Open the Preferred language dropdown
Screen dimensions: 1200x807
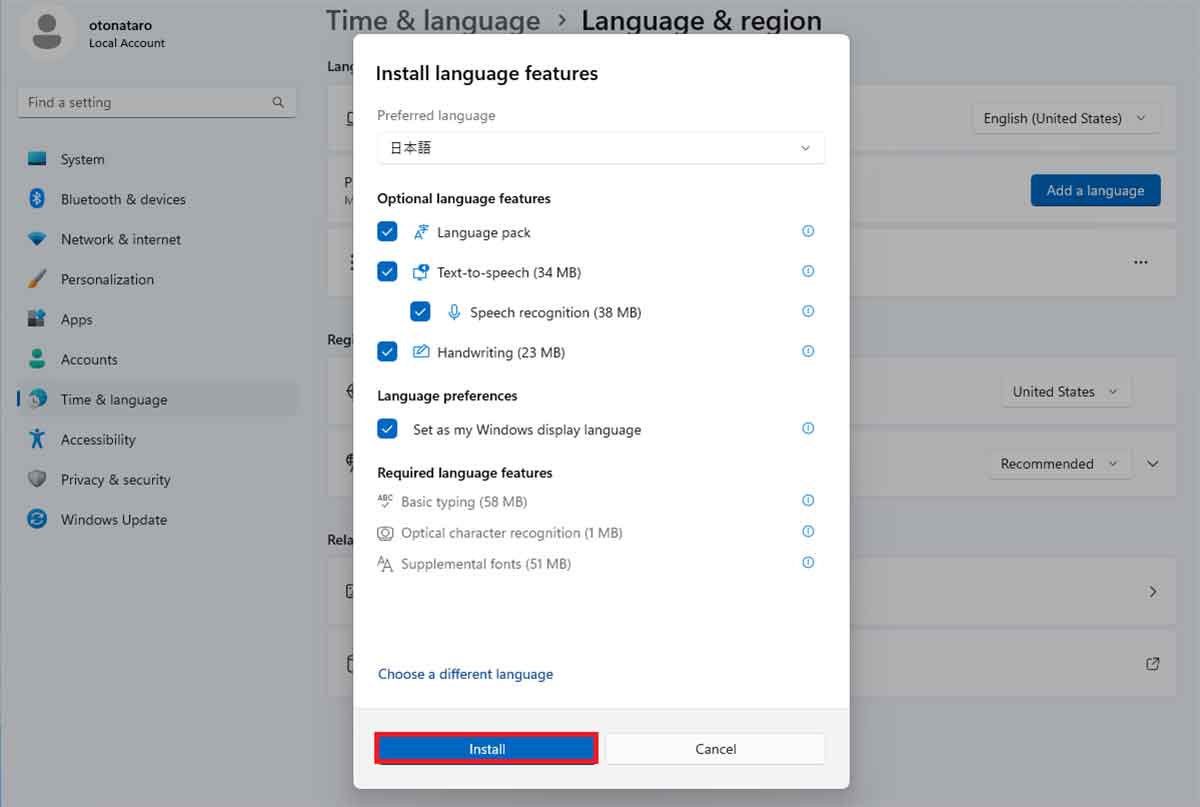pyautogui.click(x=601, y=148)
